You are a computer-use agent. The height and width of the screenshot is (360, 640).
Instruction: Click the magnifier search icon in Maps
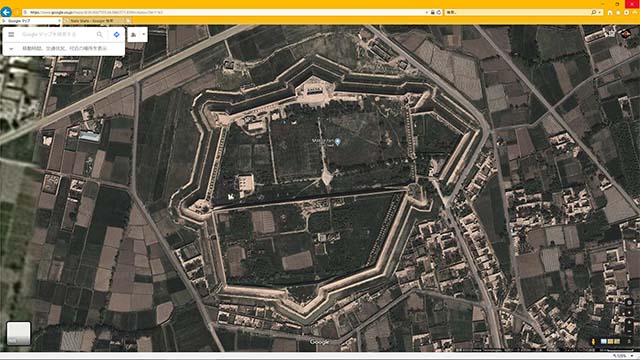pyautogui.click(x=99, y=35)
